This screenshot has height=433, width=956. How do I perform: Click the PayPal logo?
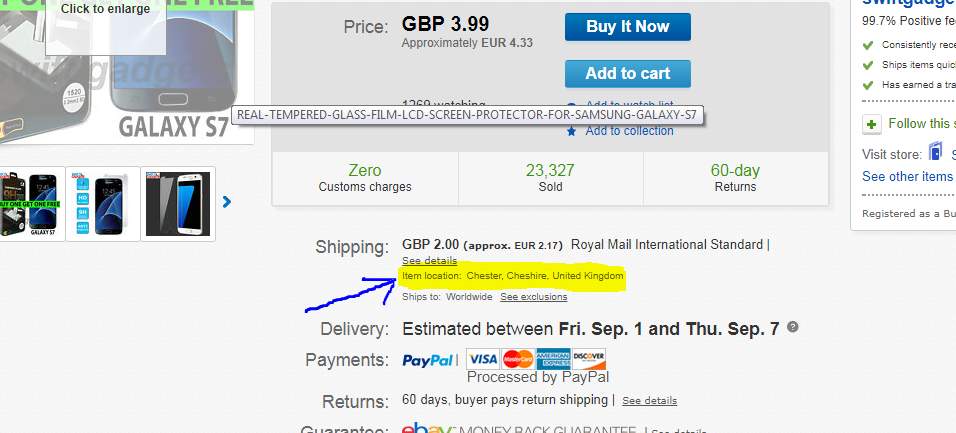click(429, 360)
